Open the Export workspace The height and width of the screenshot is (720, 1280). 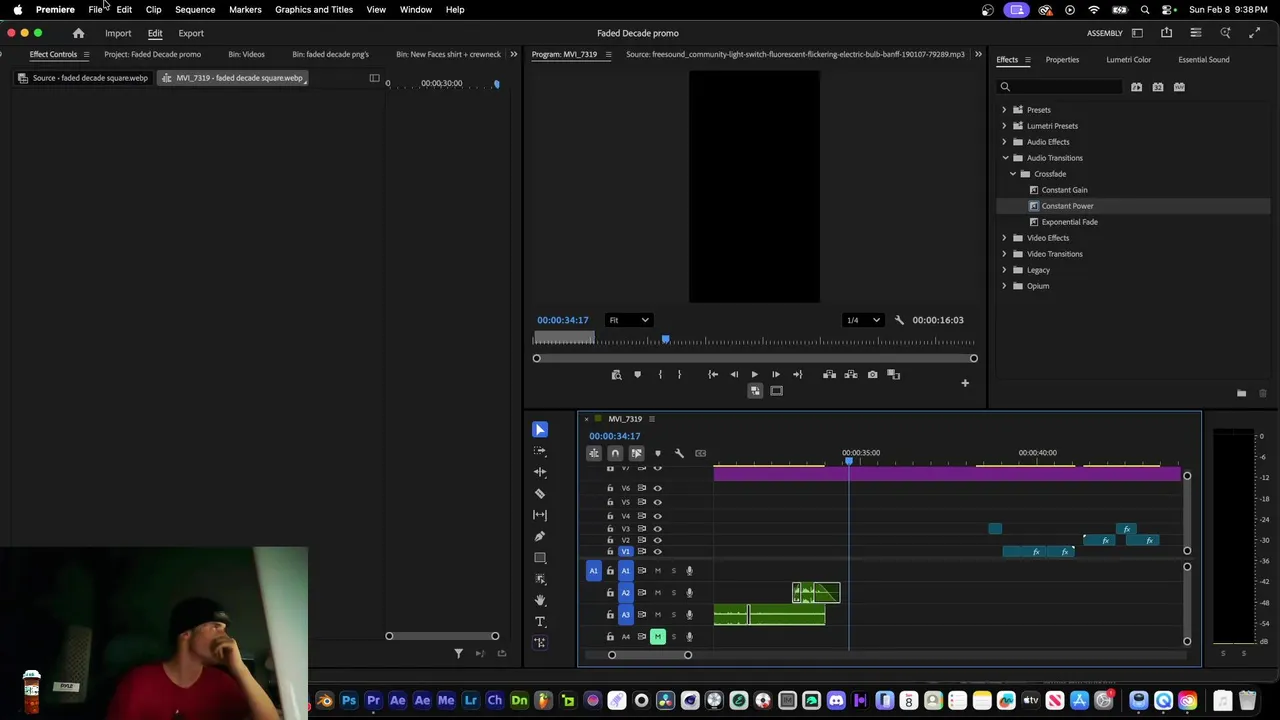click(191, 33)
